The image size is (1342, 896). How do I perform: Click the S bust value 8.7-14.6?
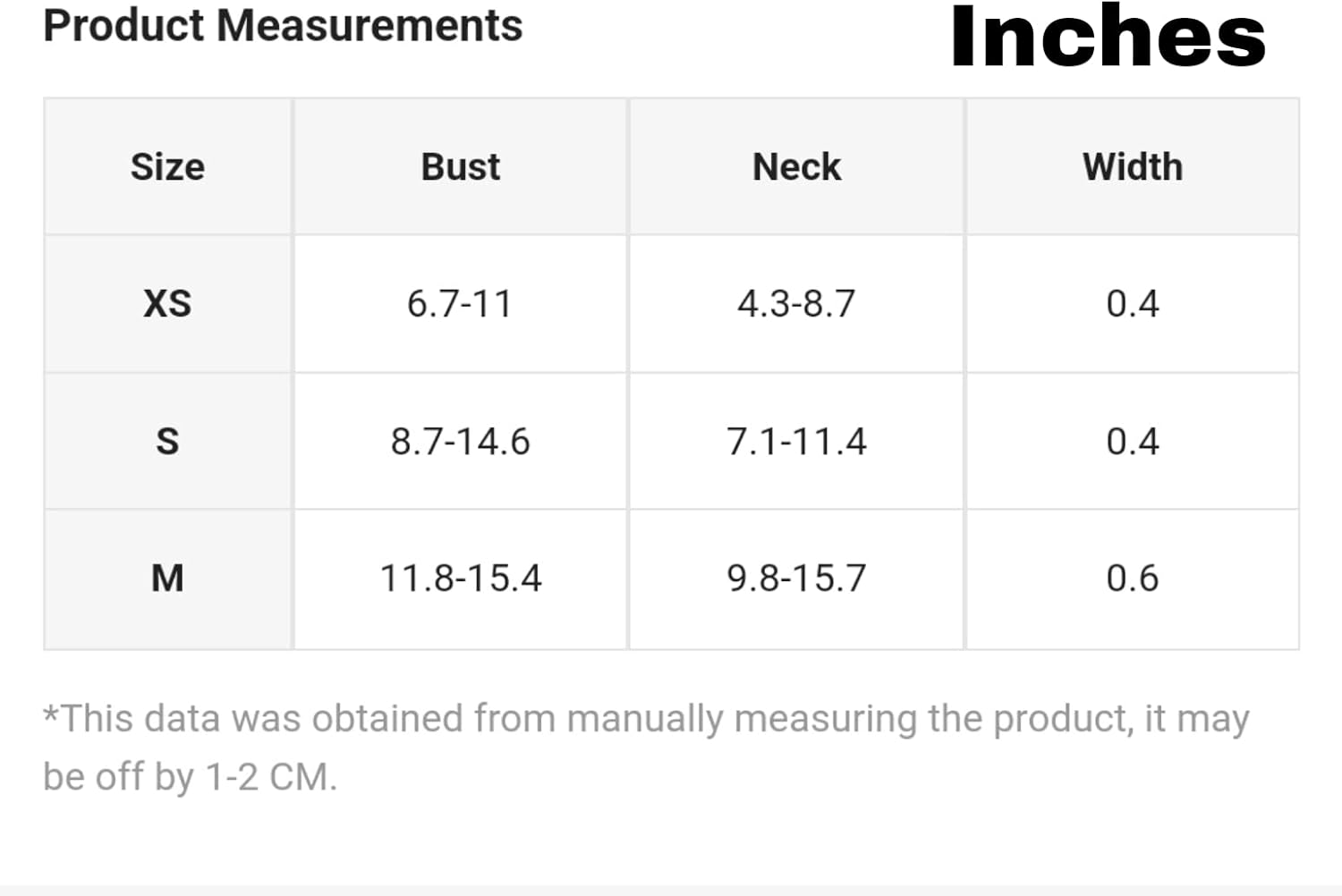[460, 442]
